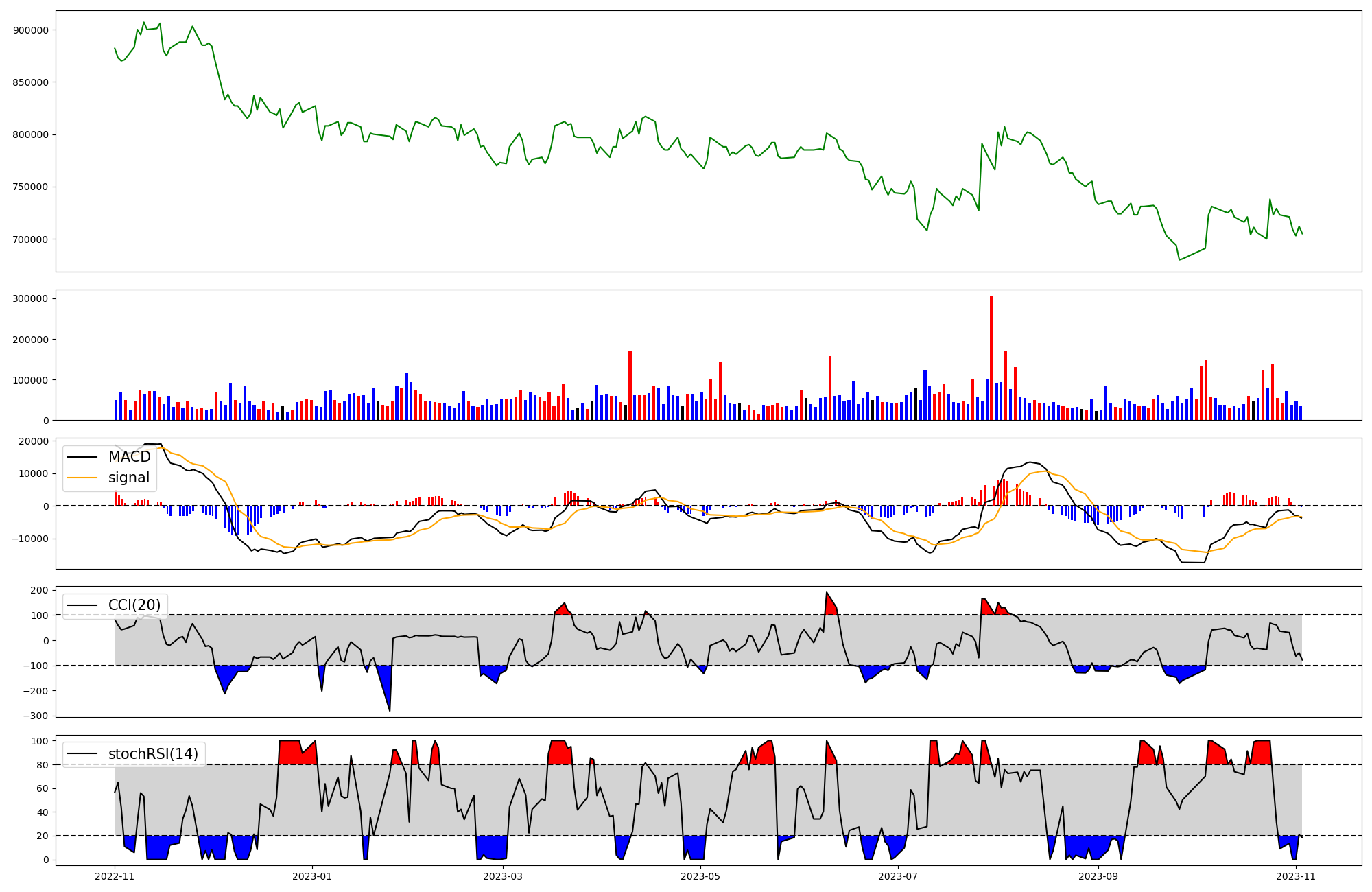Click the 2023-05 date tick label
This screenshot has width=1372, height=892.
[700, 876]
